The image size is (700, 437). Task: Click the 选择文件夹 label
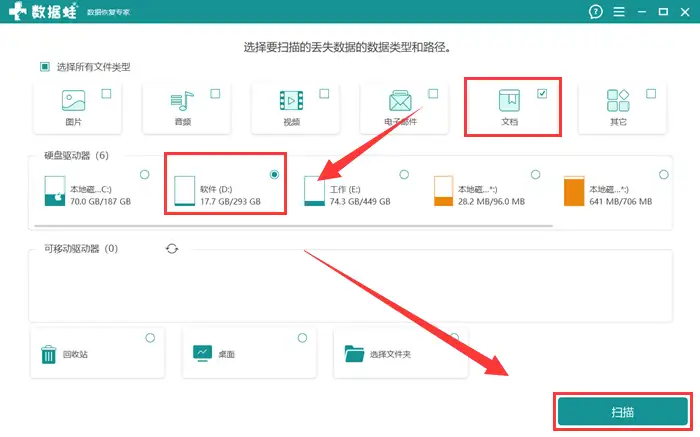[x=390, y=354]
